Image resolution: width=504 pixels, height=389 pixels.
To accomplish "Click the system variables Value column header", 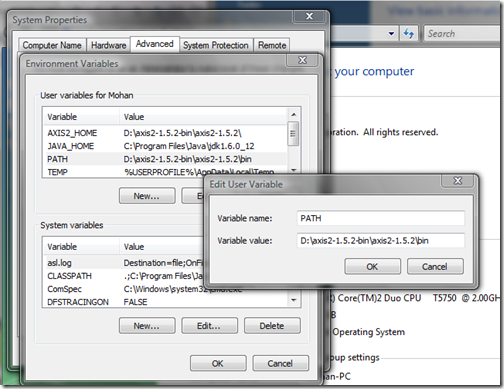I will coord(161,247).
